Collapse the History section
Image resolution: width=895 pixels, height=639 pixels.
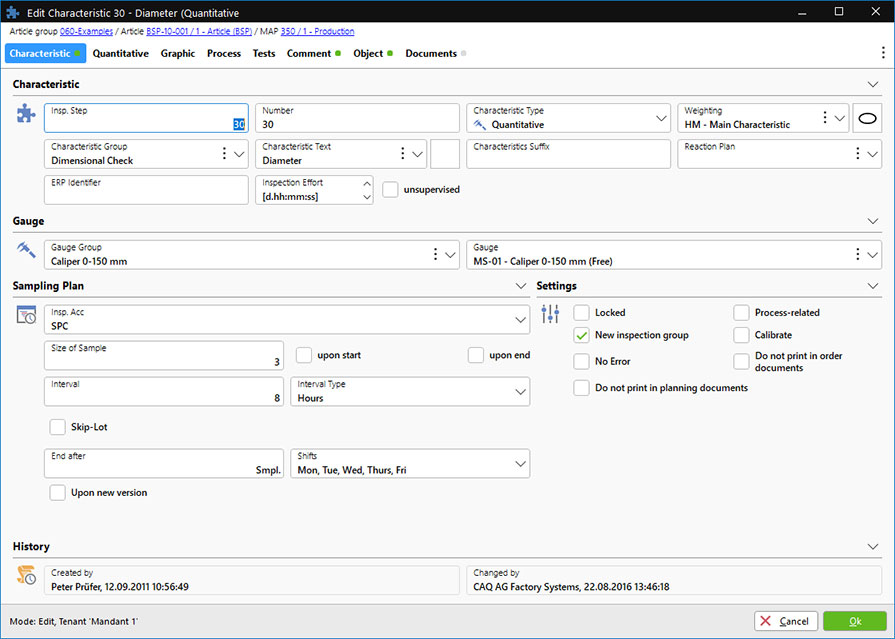point(872,547)
